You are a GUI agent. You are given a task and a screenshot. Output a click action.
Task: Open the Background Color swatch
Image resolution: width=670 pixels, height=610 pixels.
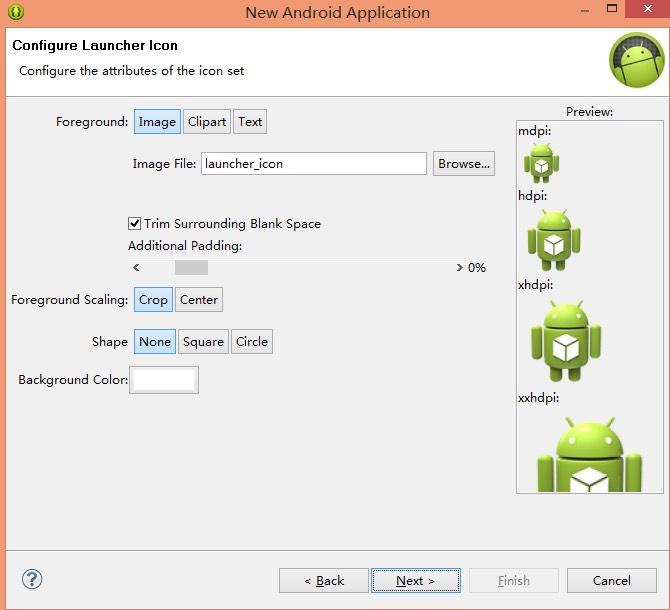(164, 380)
